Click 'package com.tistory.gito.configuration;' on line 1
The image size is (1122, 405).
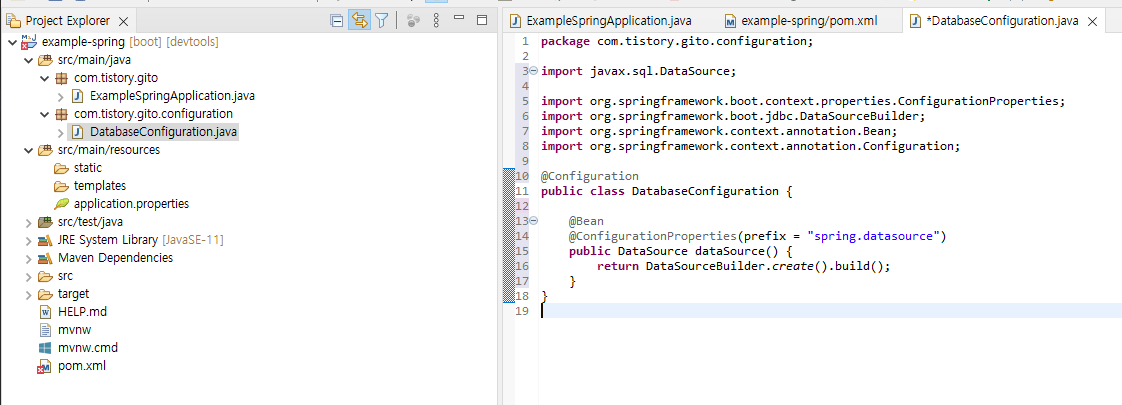677,41
